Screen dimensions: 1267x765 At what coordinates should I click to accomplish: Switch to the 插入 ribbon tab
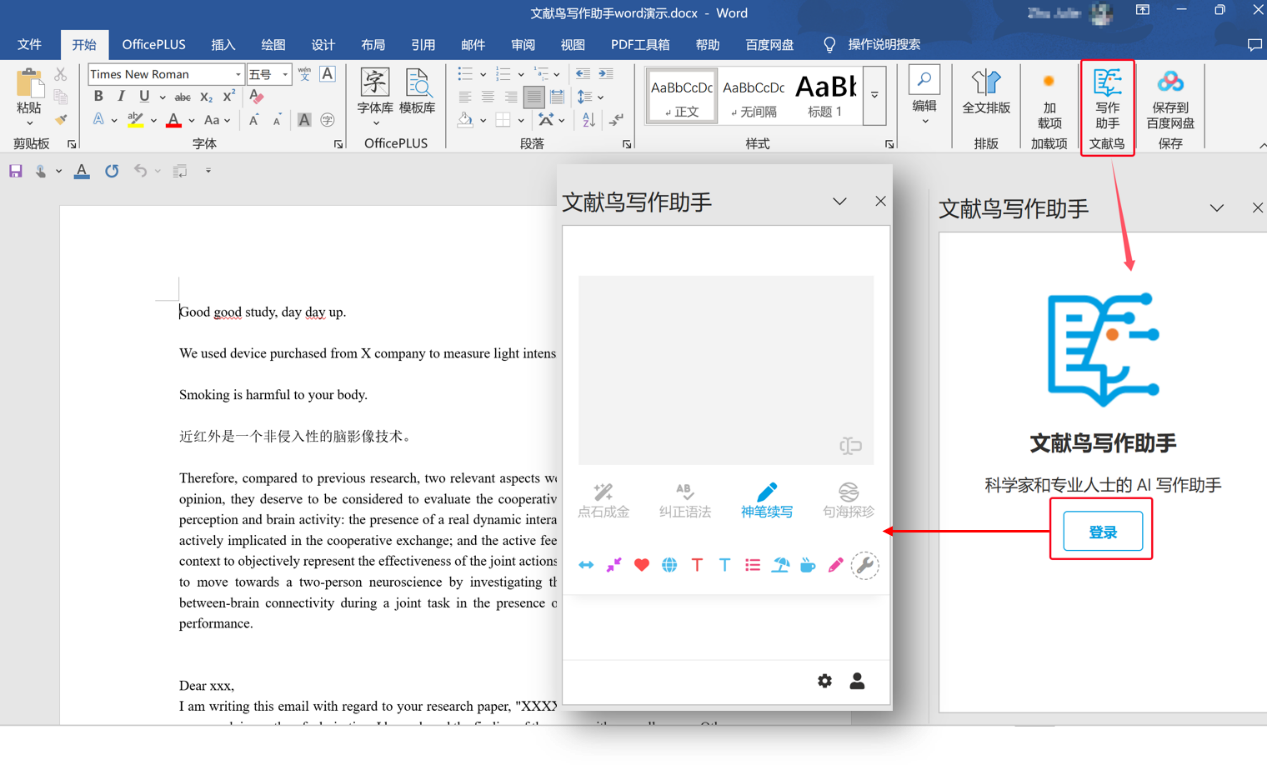pos(223,45)
